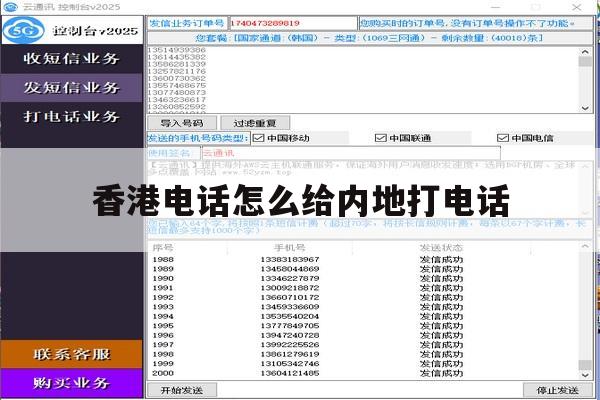Select phone number 13257821176 in list

[177, 71]
